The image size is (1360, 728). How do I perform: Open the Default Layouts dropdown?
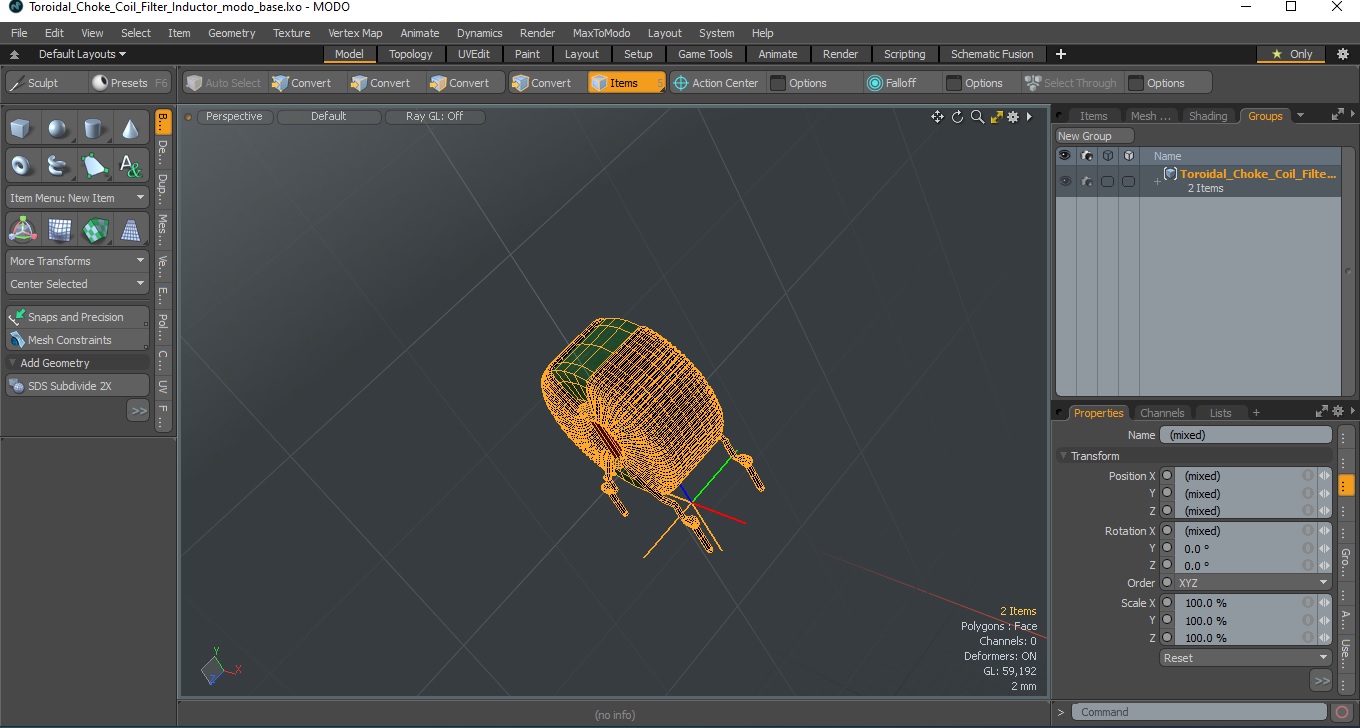coord(82,54)
